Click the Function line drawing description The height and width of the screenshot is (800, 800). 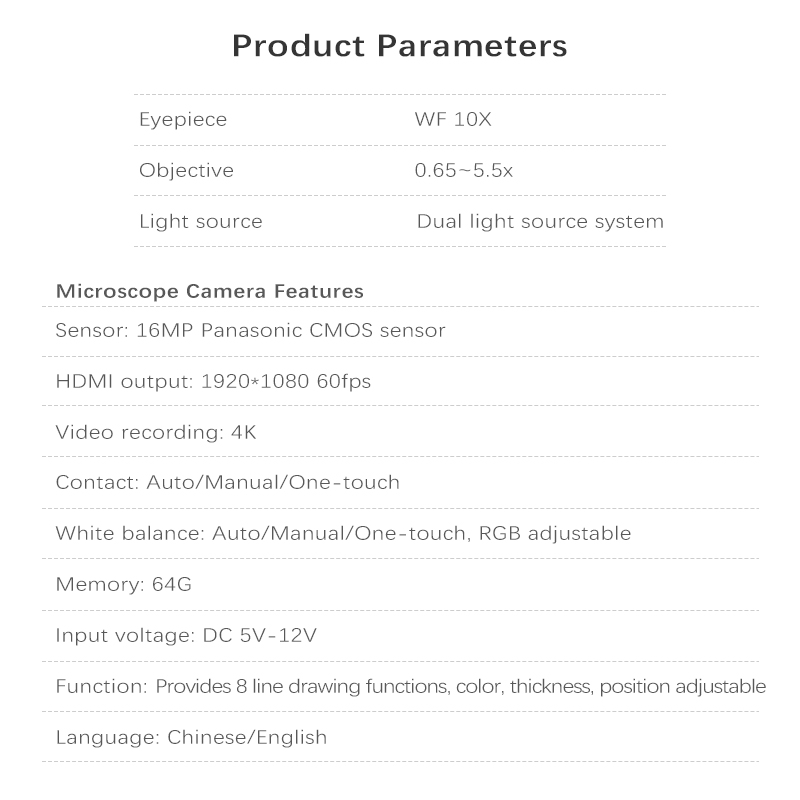pyautogui.click(x=411, y=687)
